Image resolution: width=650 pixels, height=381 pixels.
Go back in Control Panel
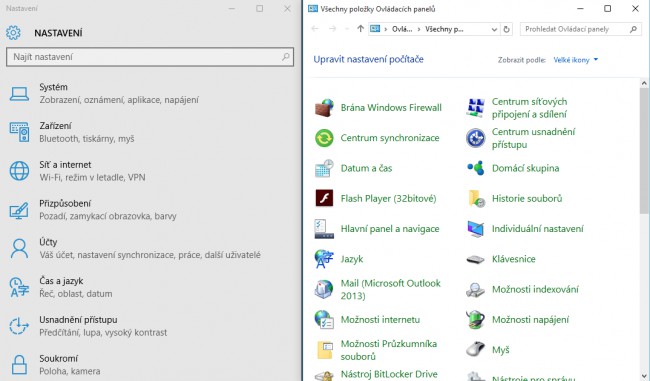tap(315, 29)
